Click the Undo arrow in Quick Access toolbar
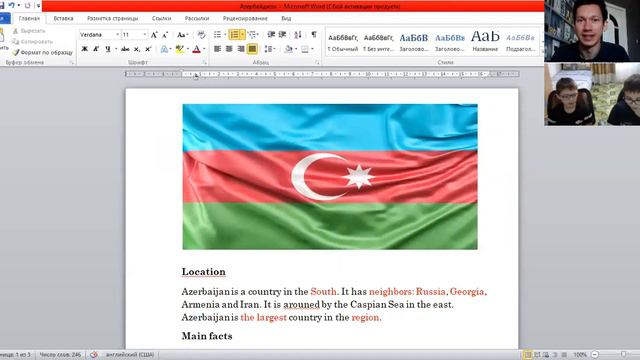Image resolution: width=640 pixels, height=360 pixels. pos(11,5)
